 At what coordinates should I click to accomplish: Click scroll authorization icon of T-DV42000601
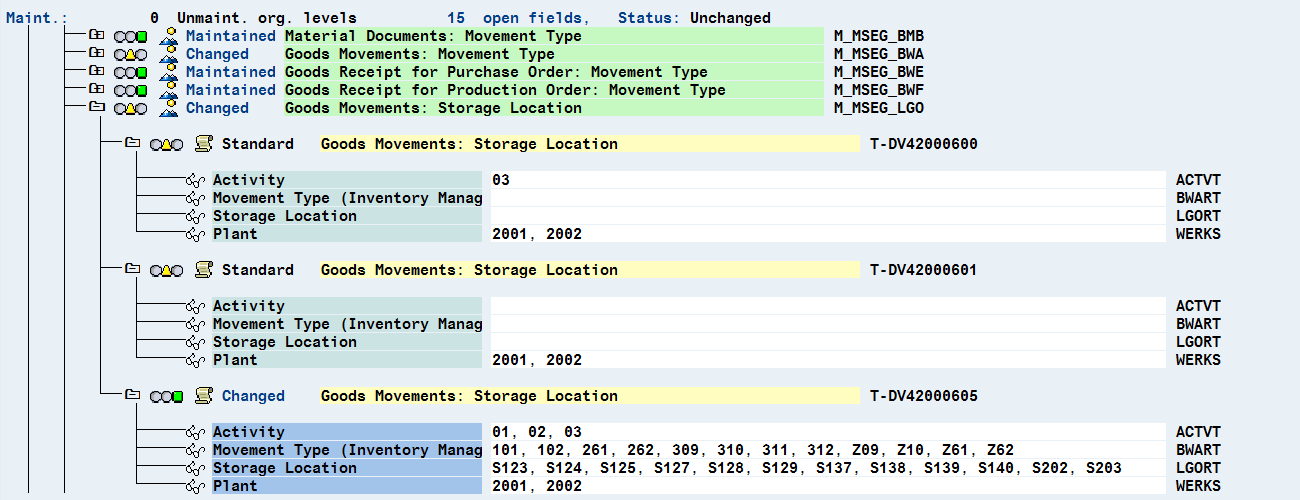point(203,270)
